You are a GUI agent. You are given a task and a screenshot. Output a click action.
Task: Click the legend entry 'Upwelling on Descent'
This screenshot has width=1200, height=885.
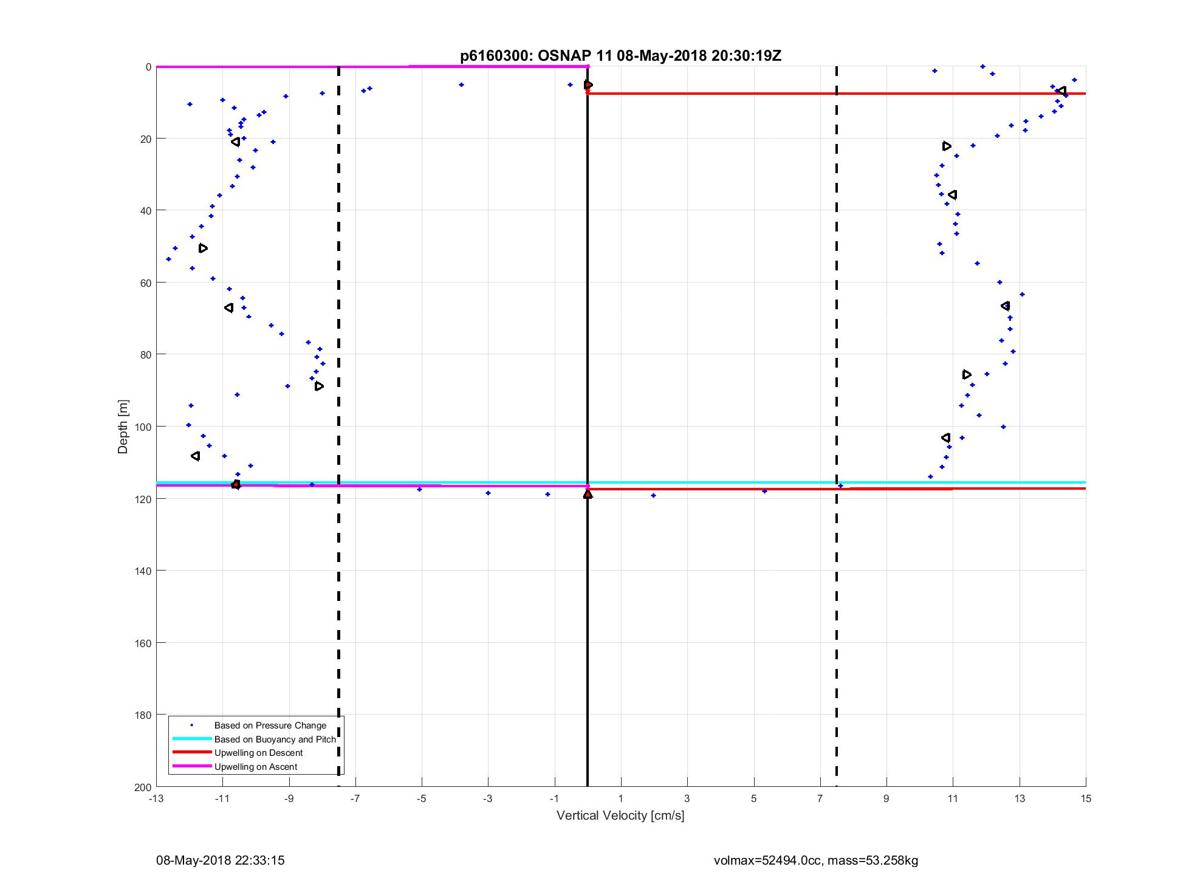click(x=258, y=753)
